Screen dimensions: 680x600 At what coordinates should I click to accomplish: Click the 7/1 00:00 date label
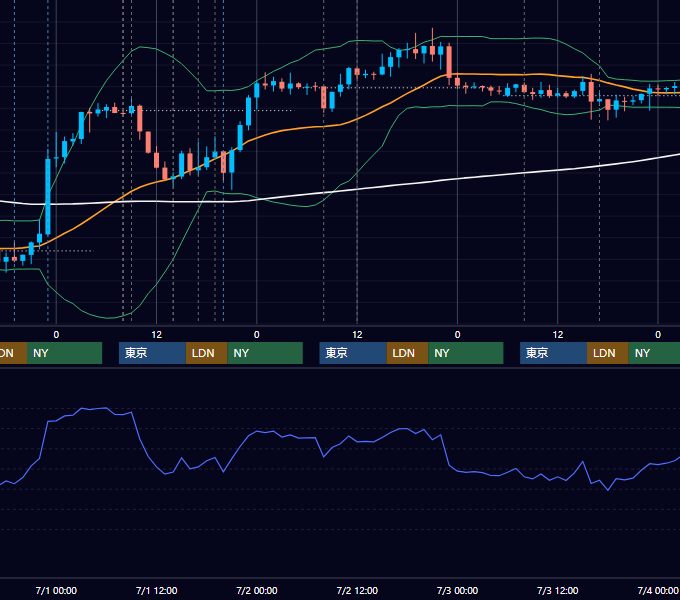click(56, 590)
